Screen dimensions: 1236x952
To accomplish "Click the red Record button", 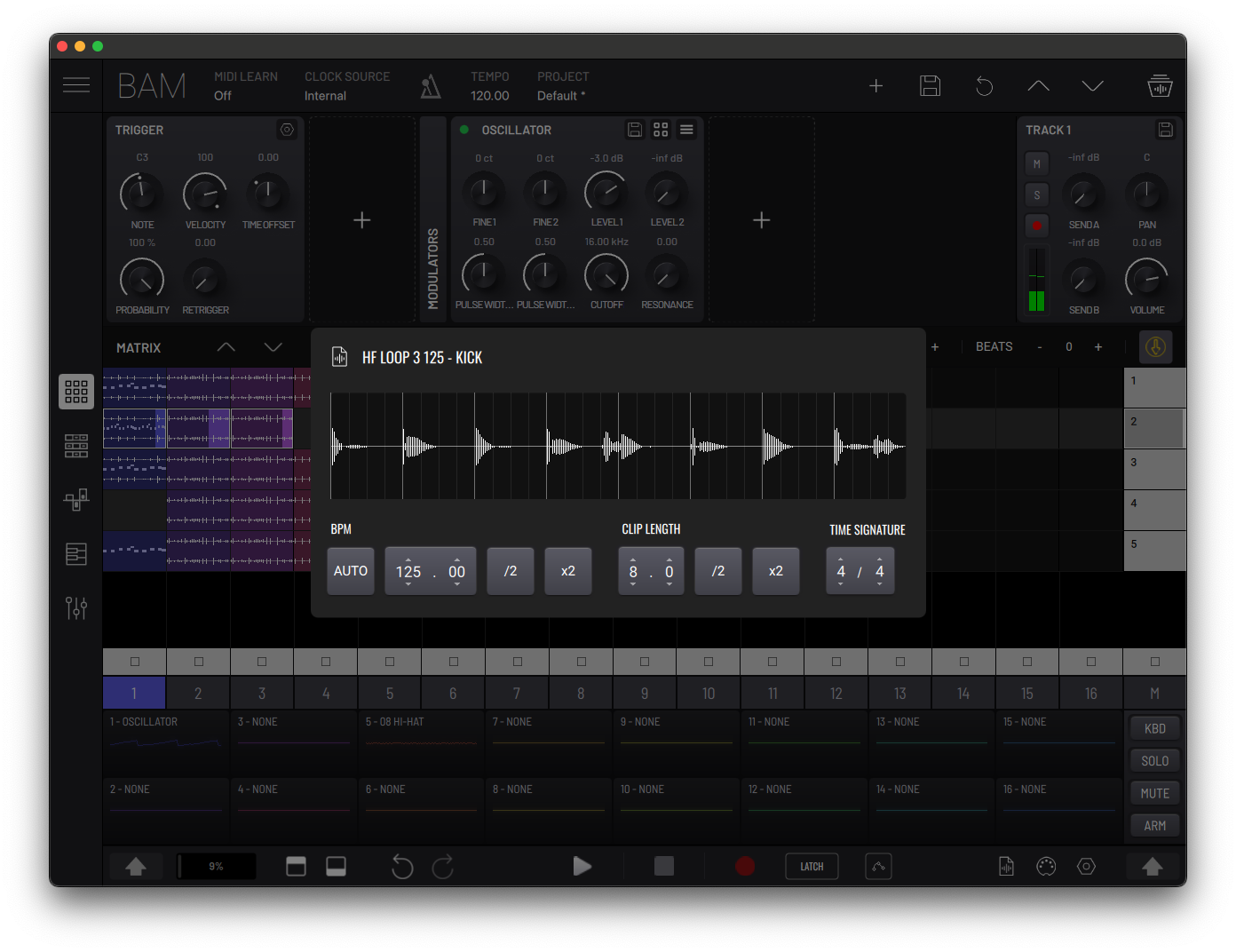I will pos(745,866).
